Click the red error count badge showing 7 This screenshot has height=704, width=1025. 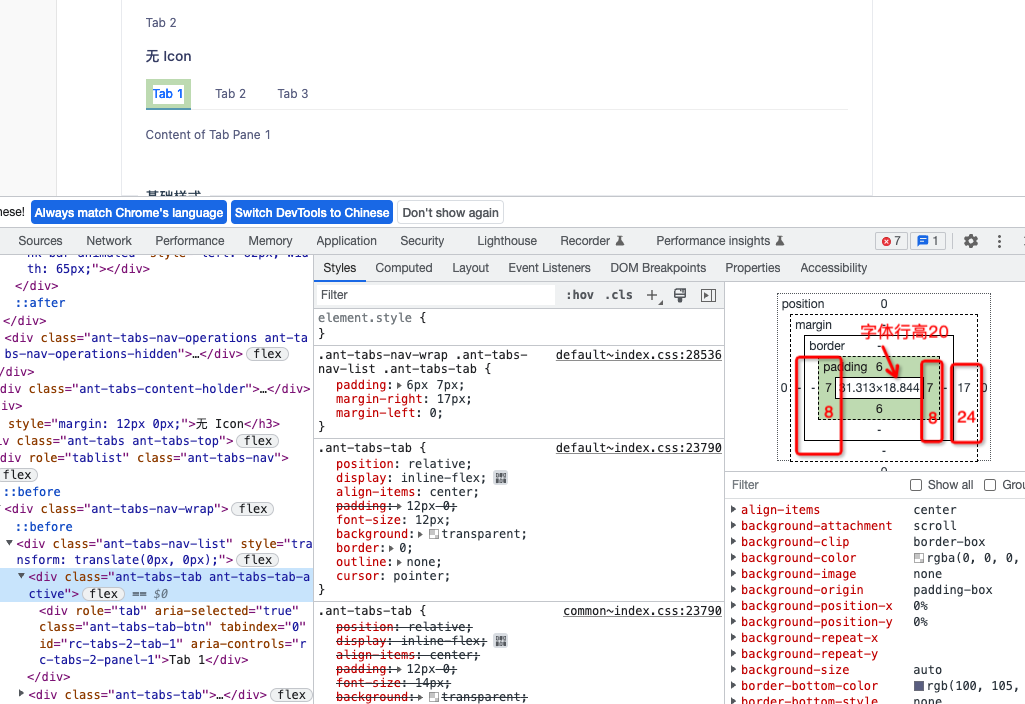(891, 241)
